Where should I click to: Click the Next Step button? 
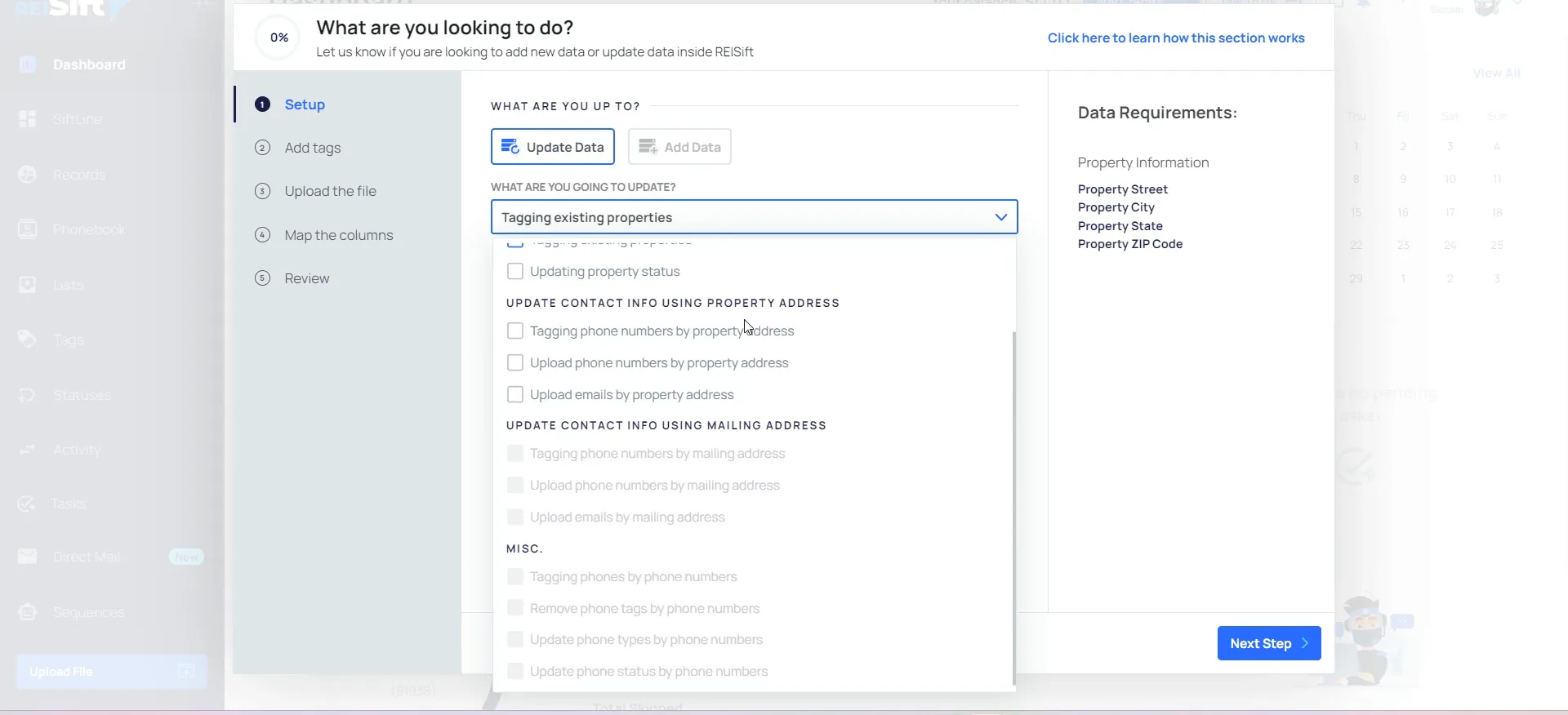[x=1269, y=643]
